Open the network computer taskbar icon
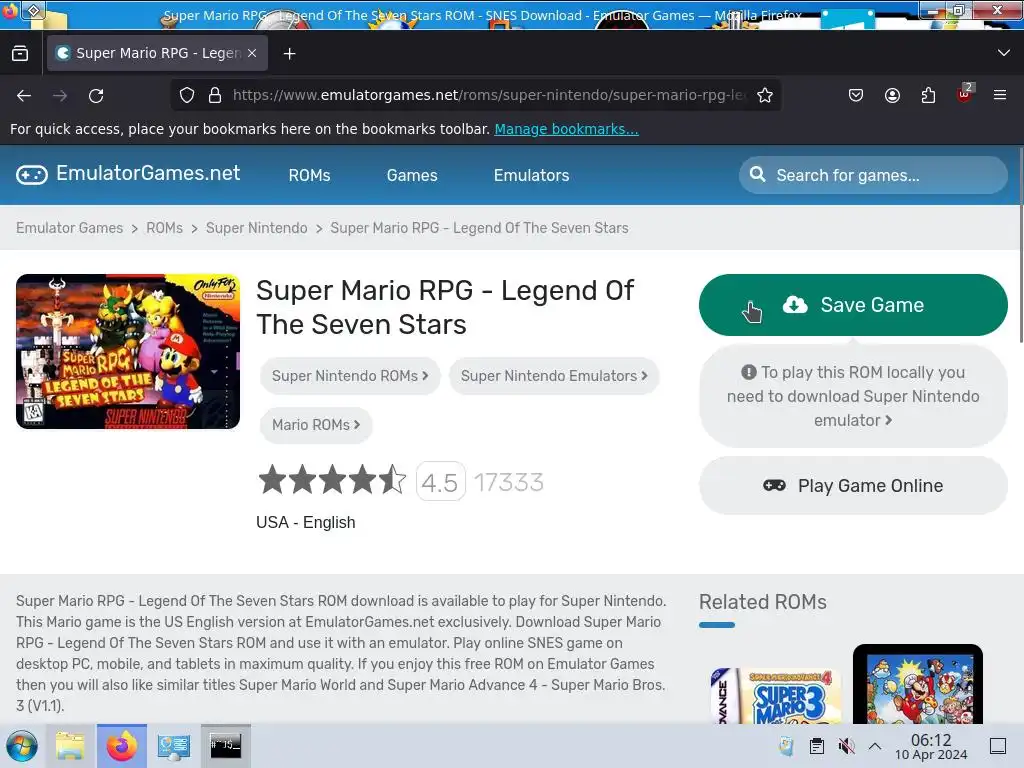The image size is (1024, 768). [174, 746]
